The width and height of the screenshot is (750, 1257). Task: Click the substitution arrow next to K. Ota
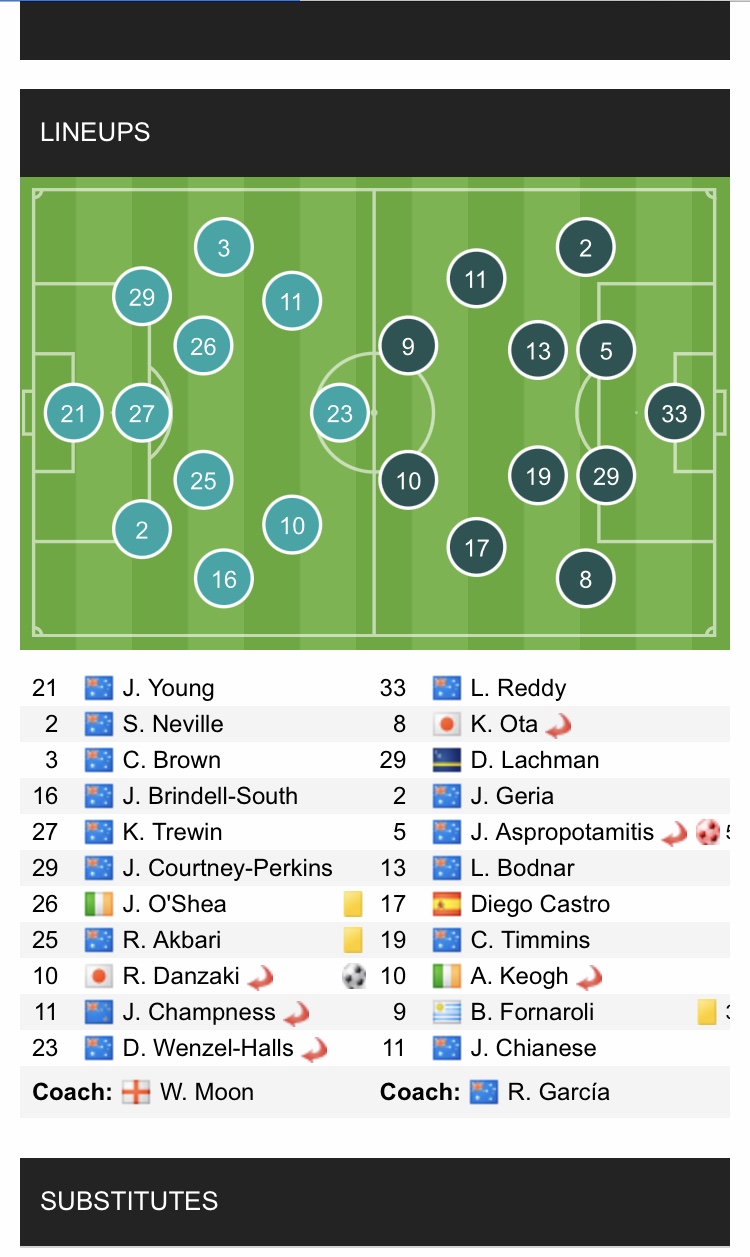pos(558,724)
